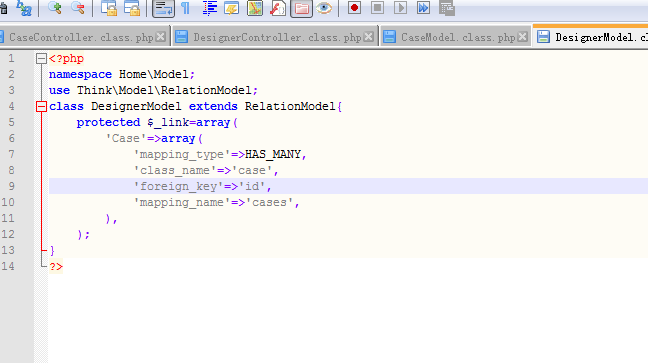Image resolution: width=648 pixels, height=363 pixels.
Task: Click the Save Recorded Macro icon
Action: [447, 8]
